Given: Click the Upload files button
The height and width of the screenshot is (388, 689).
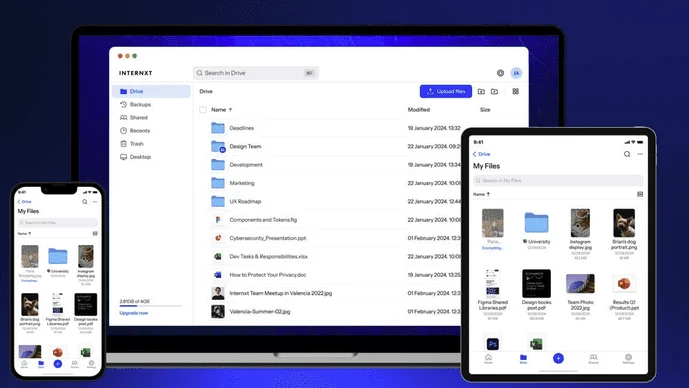Looking at the screenshot, I should 446,91.
